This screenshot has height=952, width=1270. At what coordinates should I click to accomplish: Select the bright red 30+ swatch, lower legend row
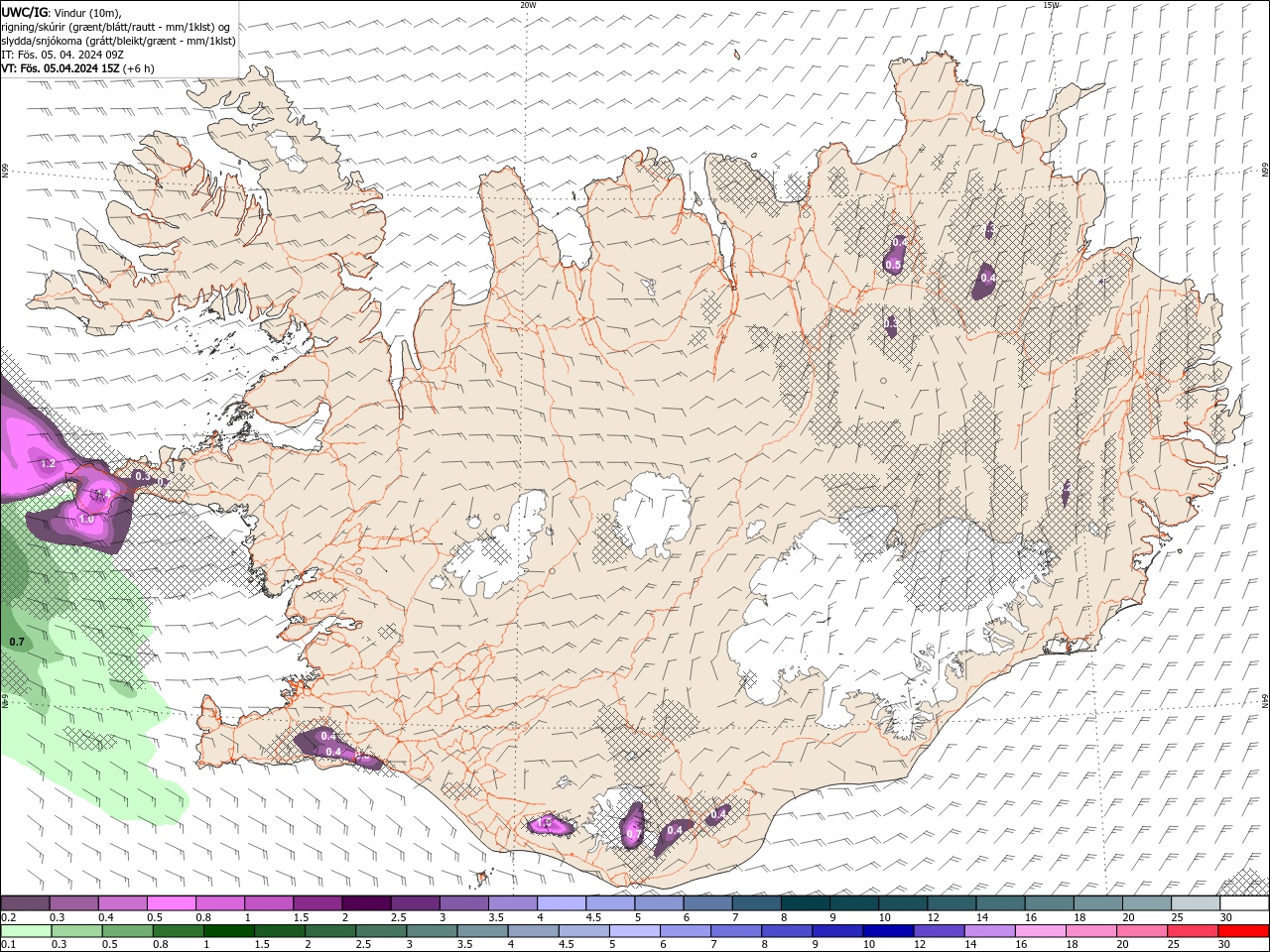[1244, 931]
